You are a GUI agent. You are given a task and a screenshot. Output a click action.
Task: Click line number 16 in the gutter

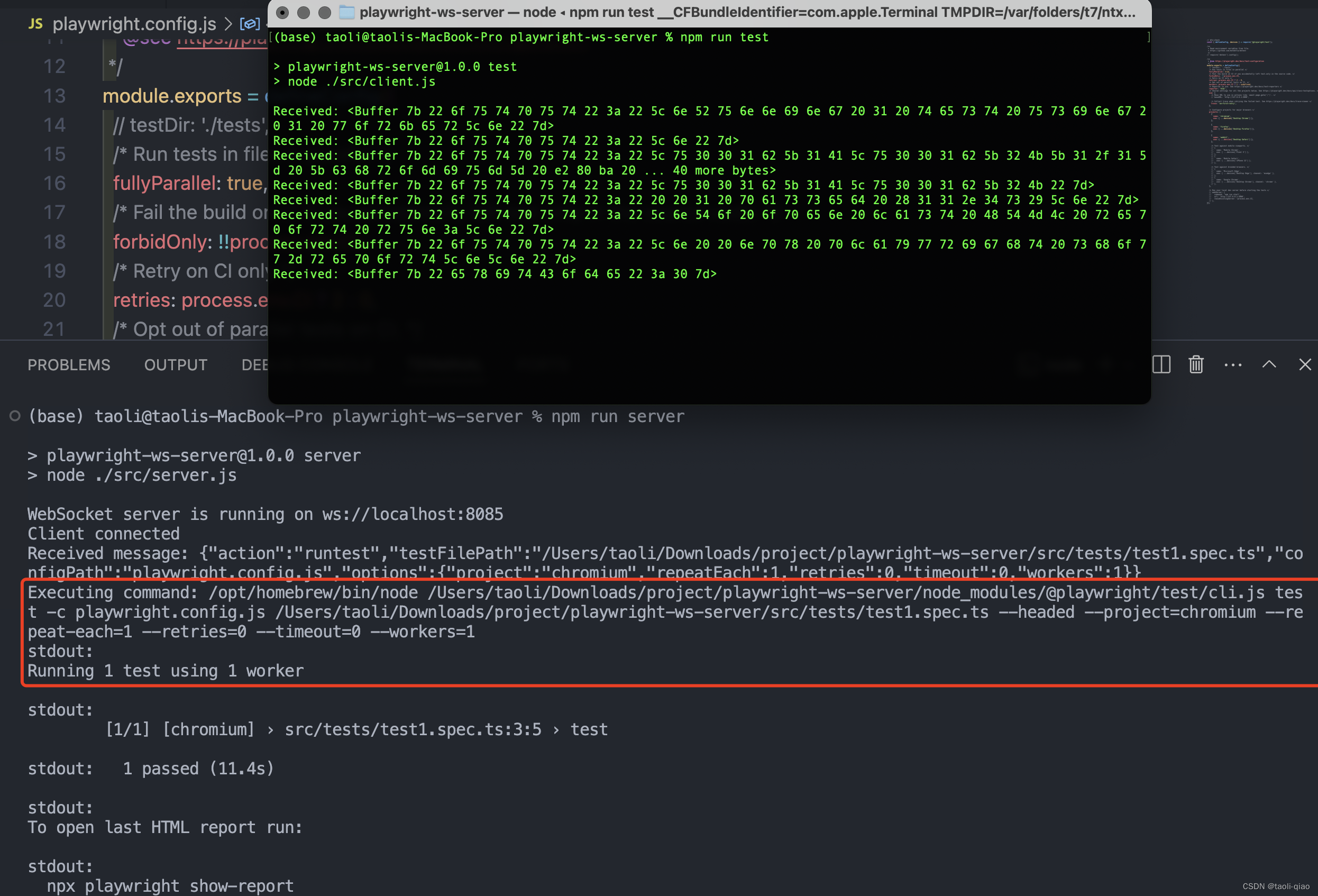(54, 183)
